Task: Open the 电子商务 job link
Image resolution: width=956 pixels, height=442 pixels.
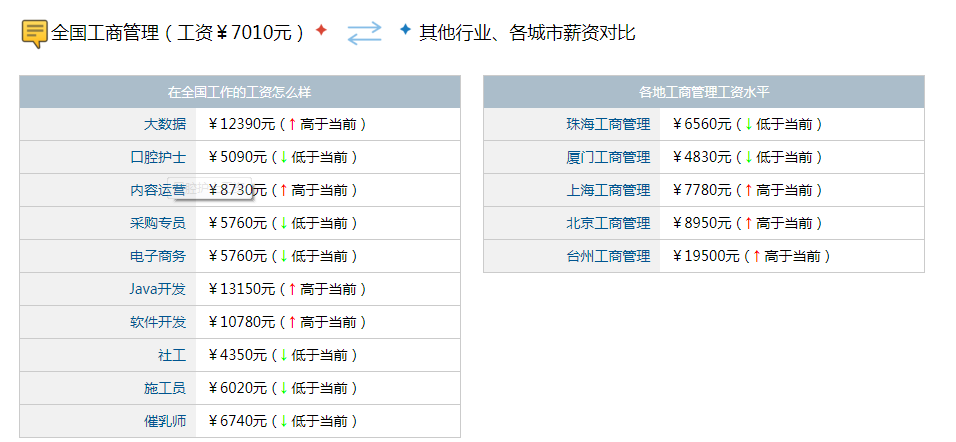Action: coord(157,256)
